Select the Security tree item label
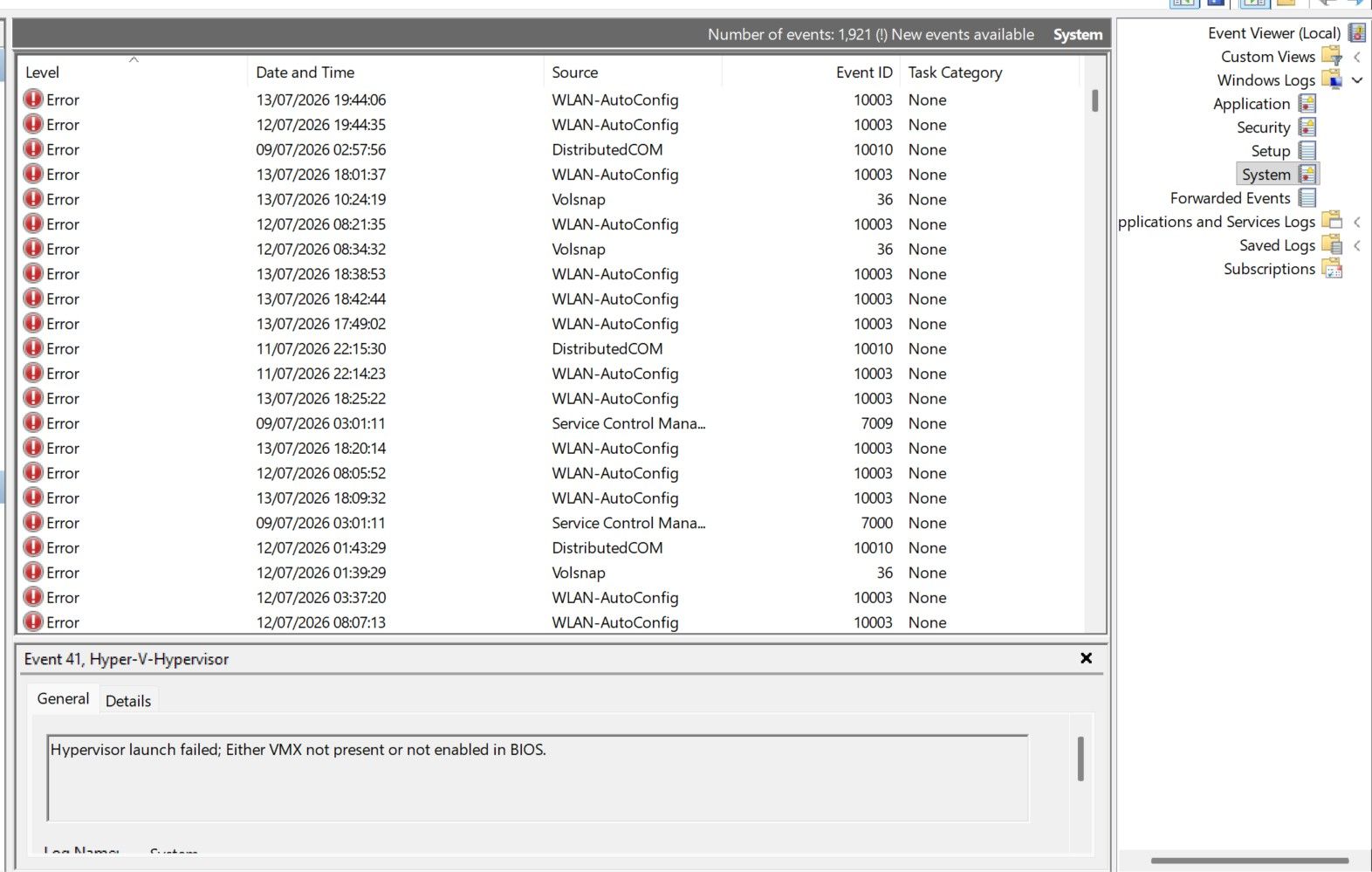1372x872 pixels. click(x=1263, y=127)
